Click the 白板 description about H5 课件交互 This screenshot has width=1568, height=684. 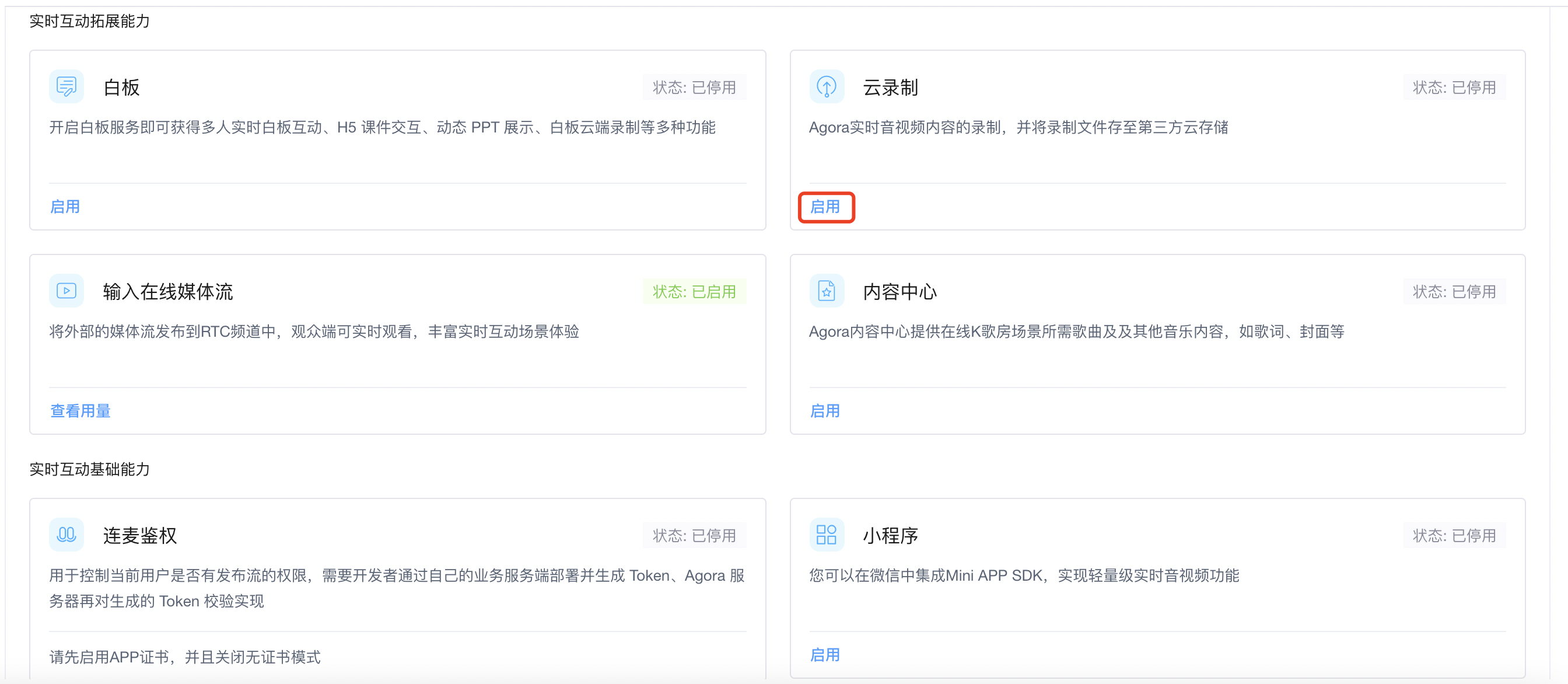click(x=382, y=127)
